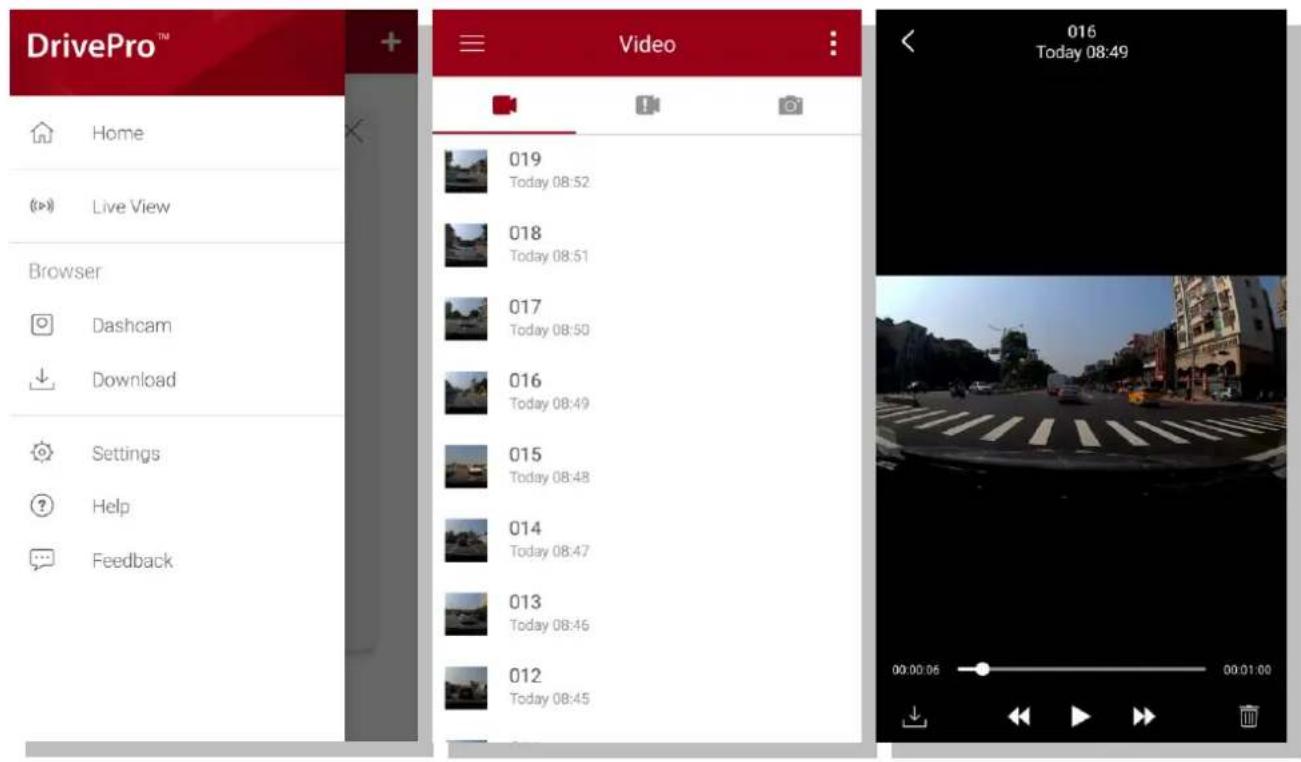The width and height of the screenshot is (1301, 762).
Task: Open the hamburger menu in Video screen
Action: click(x=471, y=44)
